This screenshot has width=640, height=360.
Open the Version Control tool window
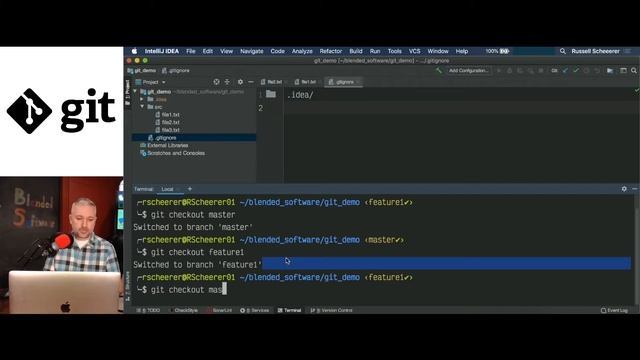[332, 311]
